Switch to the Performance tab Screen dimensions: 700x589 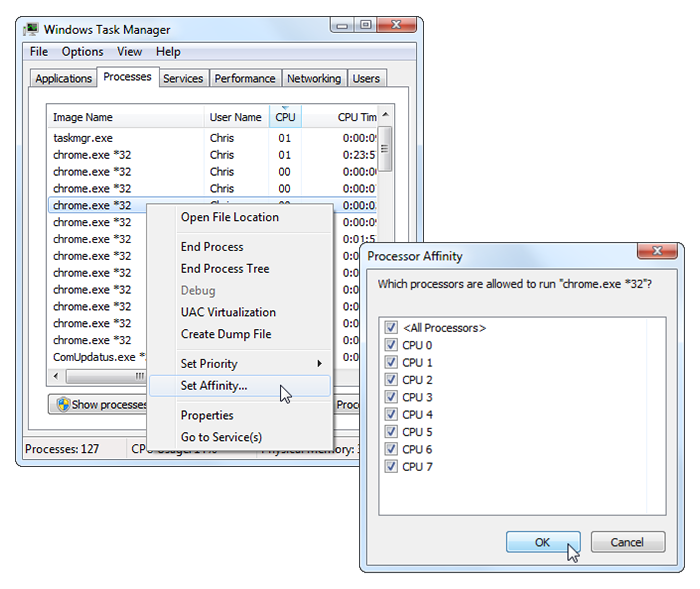pos(245,79)
